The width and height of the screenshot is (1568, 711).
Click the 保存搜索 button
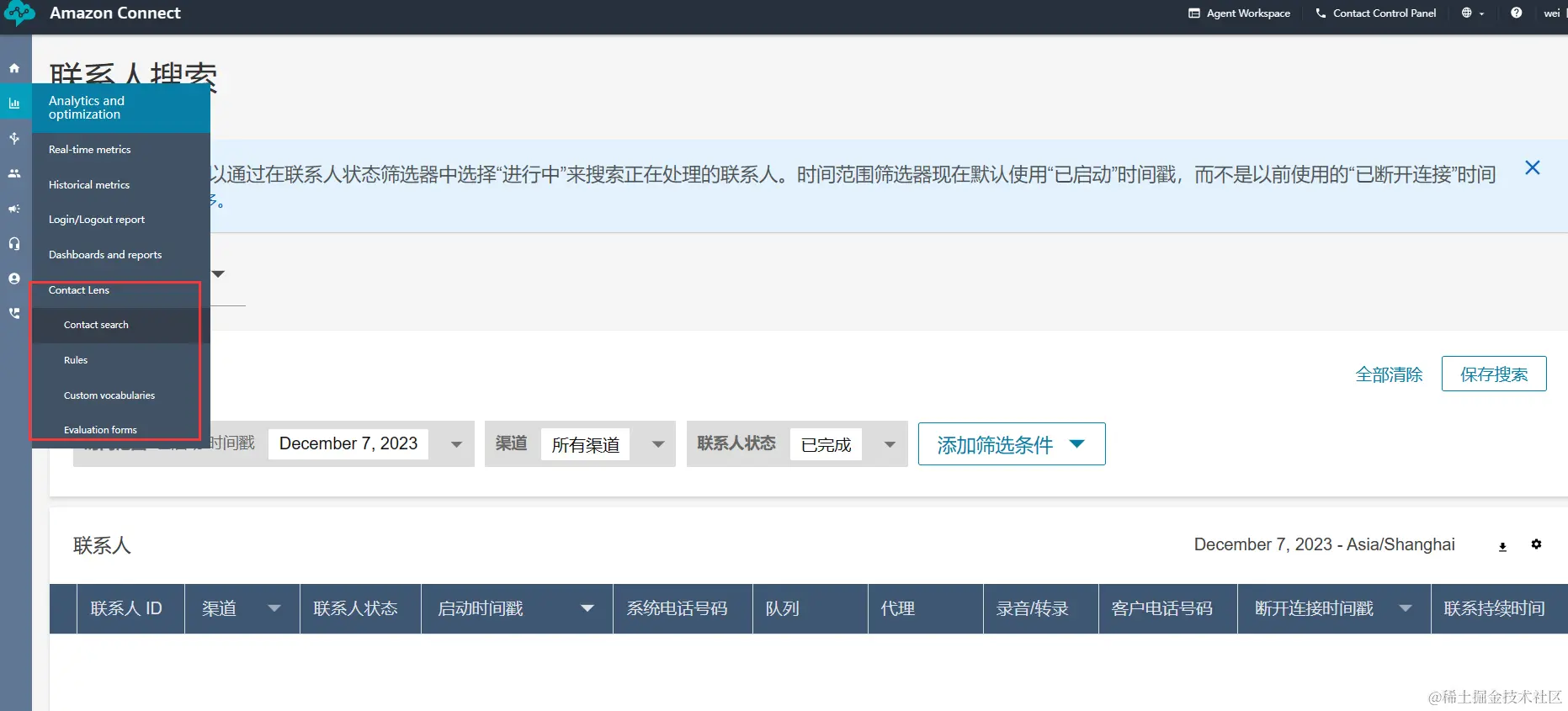[x=1494, y=374]
